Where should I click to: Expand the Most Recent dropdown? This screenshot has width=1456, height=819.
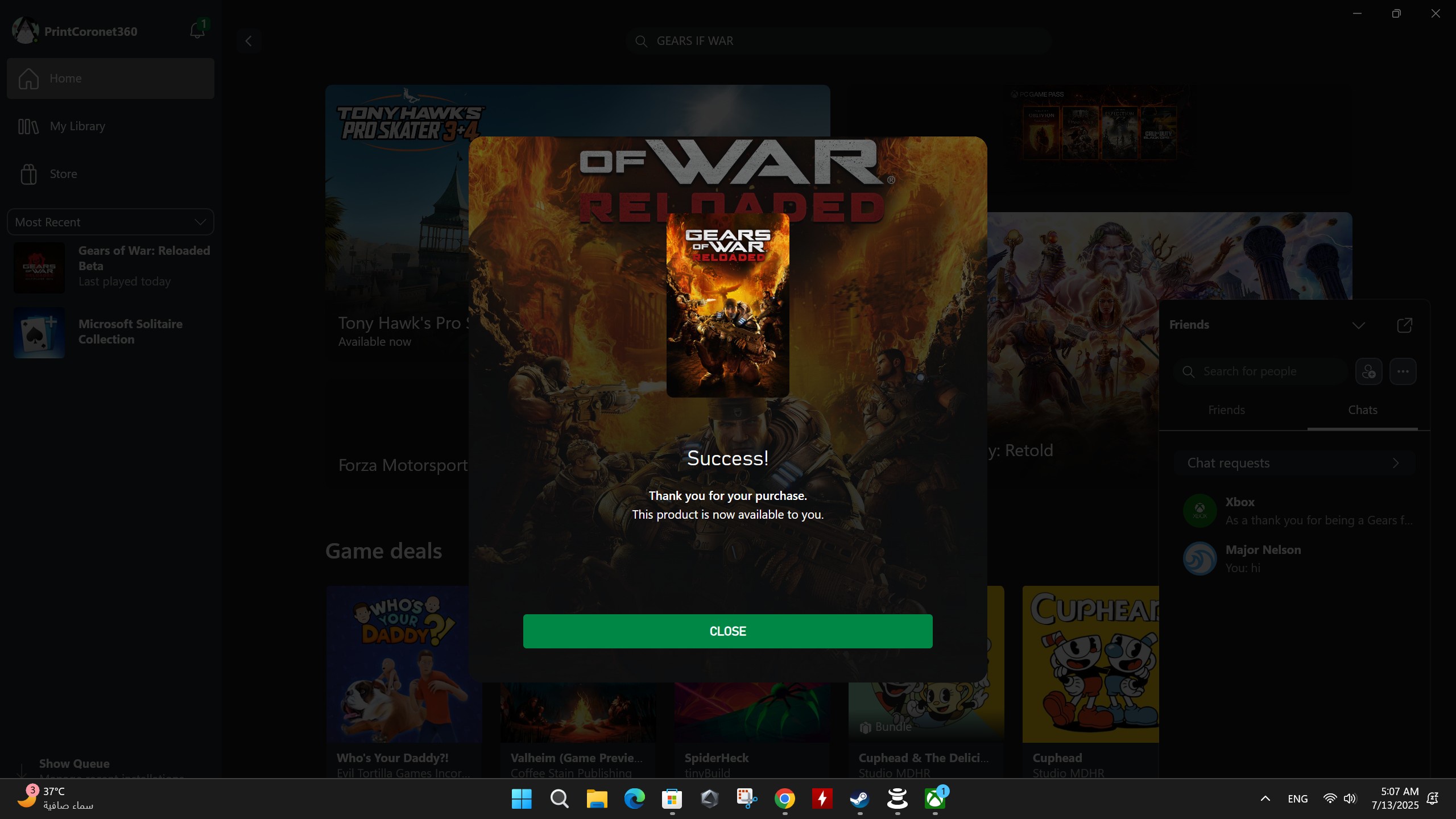(x=110, y=222)
